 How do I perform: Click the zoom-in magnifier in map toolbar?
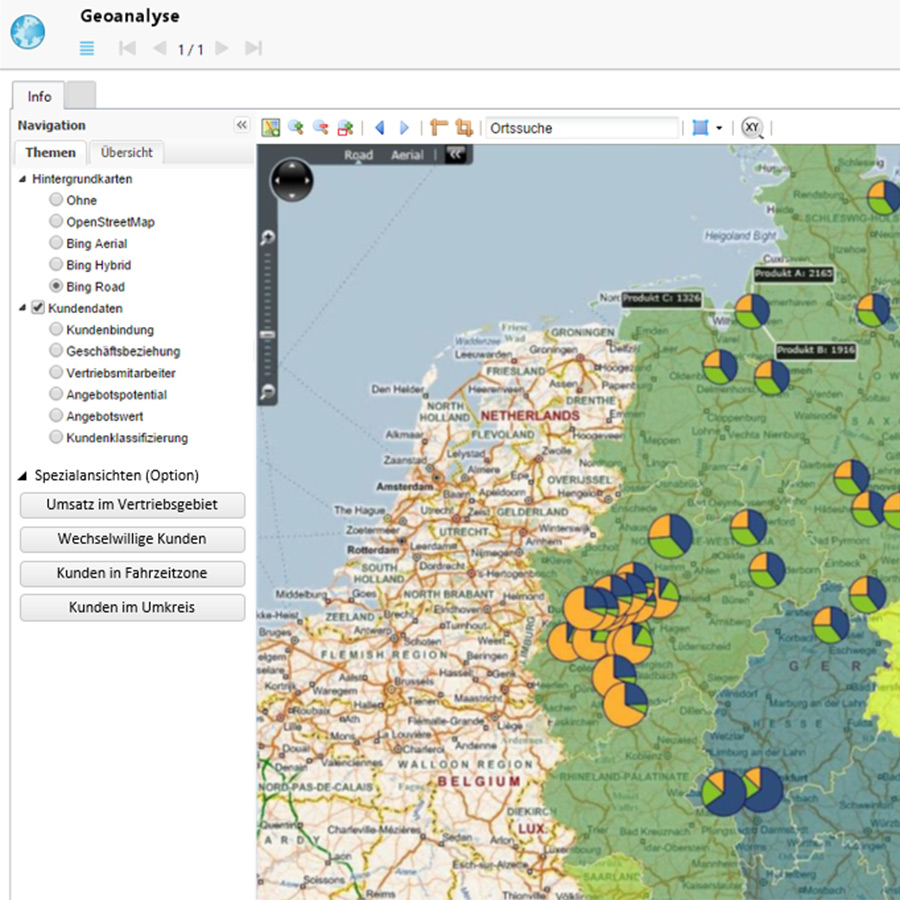(x=295, y=128)
